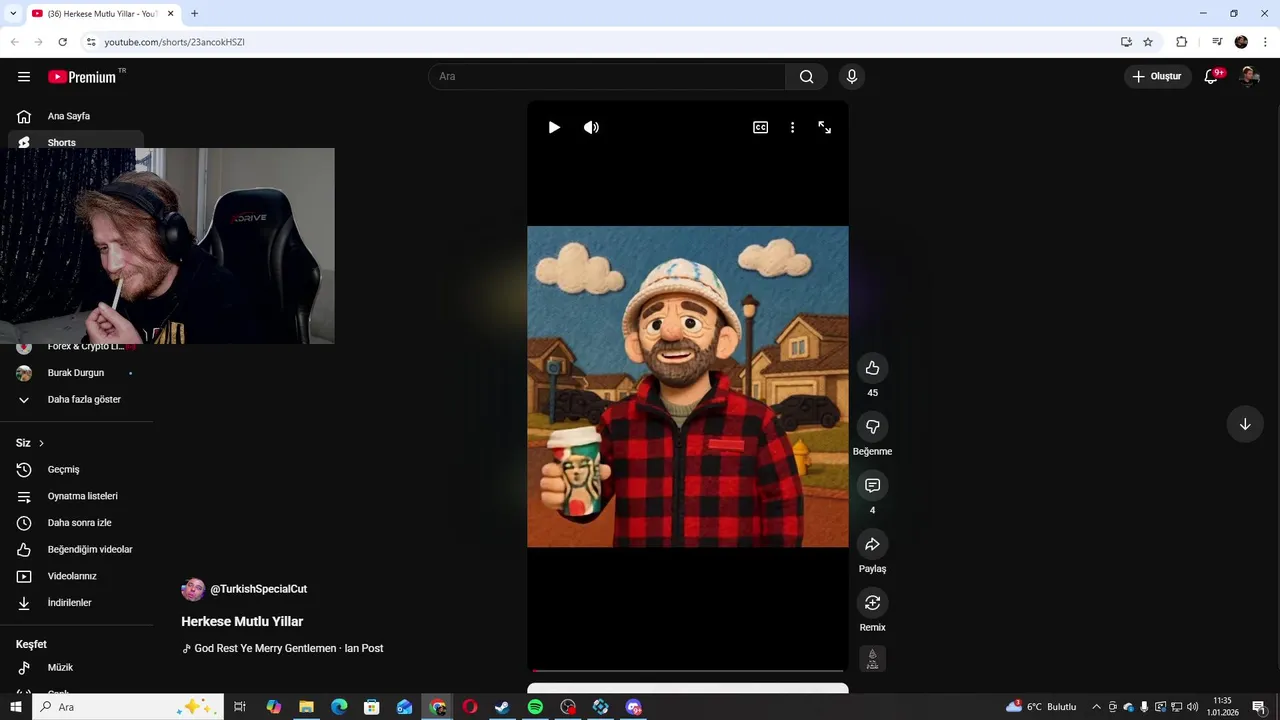Mute the Shorts video volume

coord(591,127)
